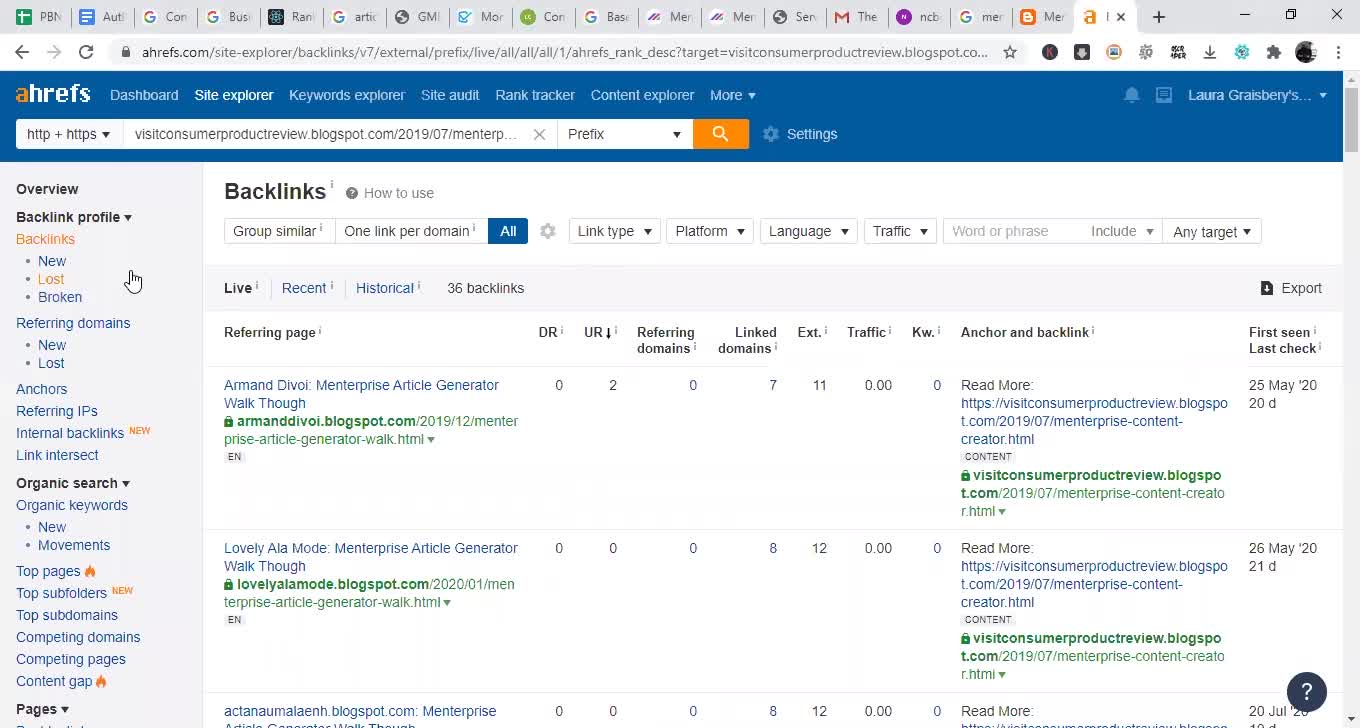Expand the More menu in top navigation
The width and height of the screenshot is (1360, 728).
tap(733, 95)
